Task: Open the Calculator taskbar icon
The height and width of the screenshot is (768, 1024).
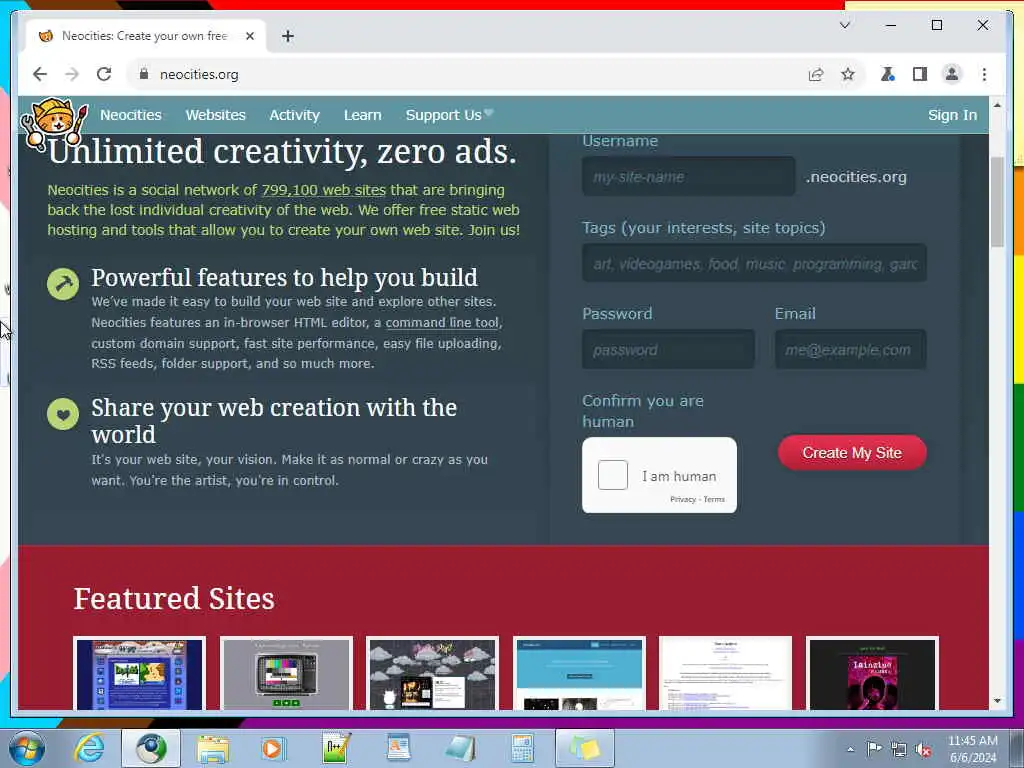Action: pos(522,748)
